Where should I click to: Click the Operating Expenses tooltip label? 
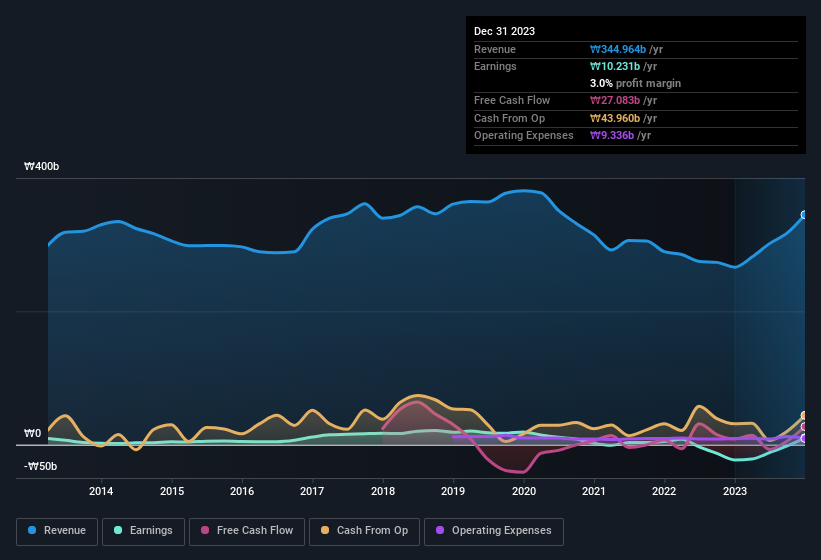(524, 136)
